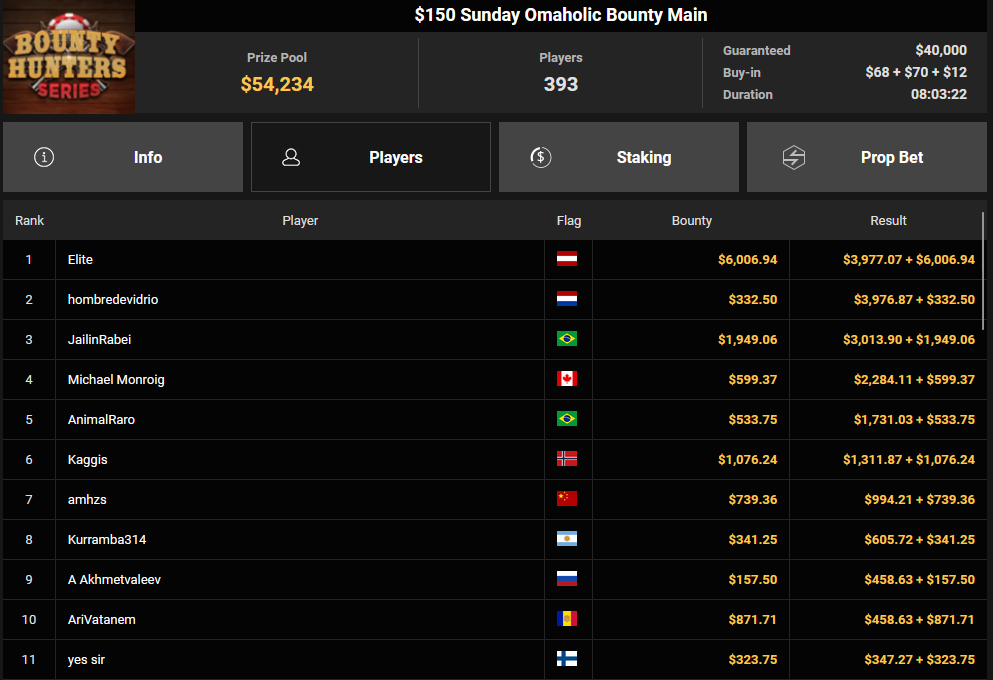
Task: Click the person icon on Players tab
Action: [291, 157]
